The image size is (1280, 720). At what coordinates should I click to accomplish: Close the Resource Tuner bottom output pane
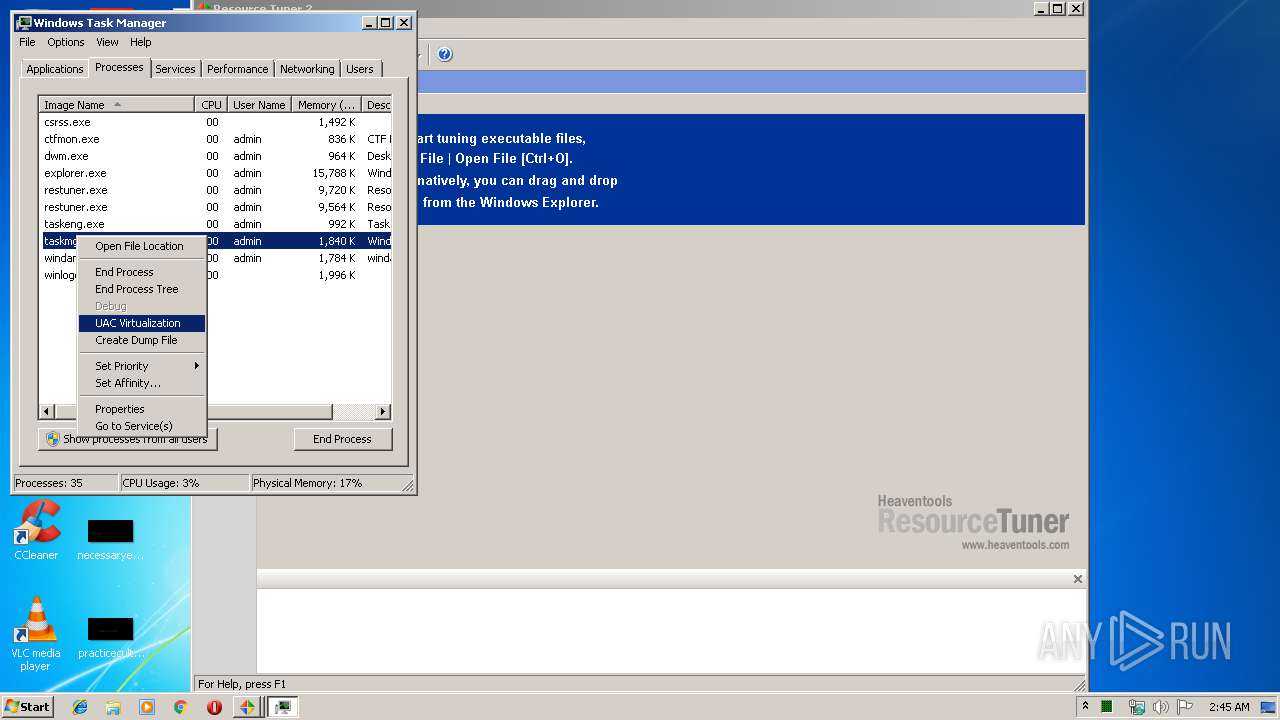tap(1078, 579)
